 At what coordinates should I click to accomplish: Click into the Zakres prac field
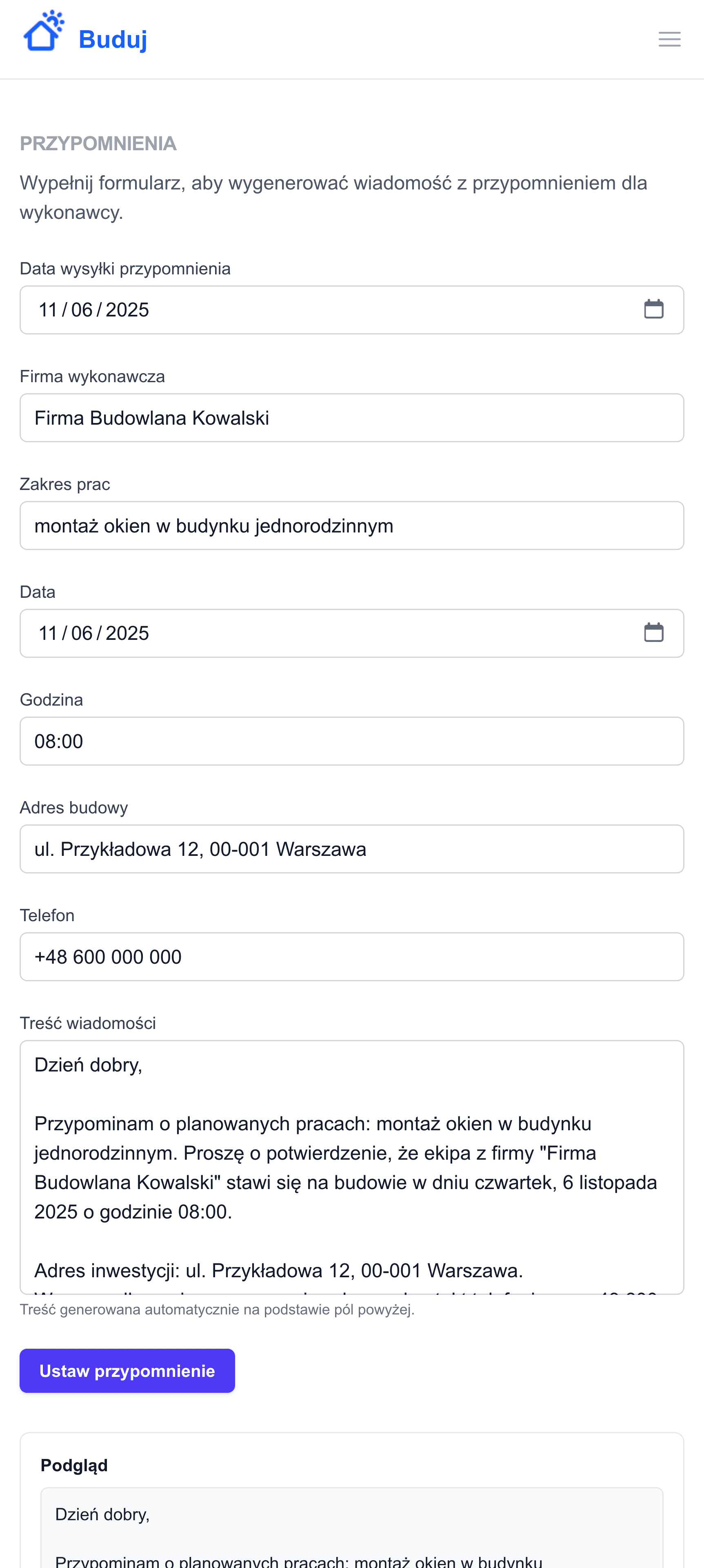pyautogui.click(x=352, y=525)
